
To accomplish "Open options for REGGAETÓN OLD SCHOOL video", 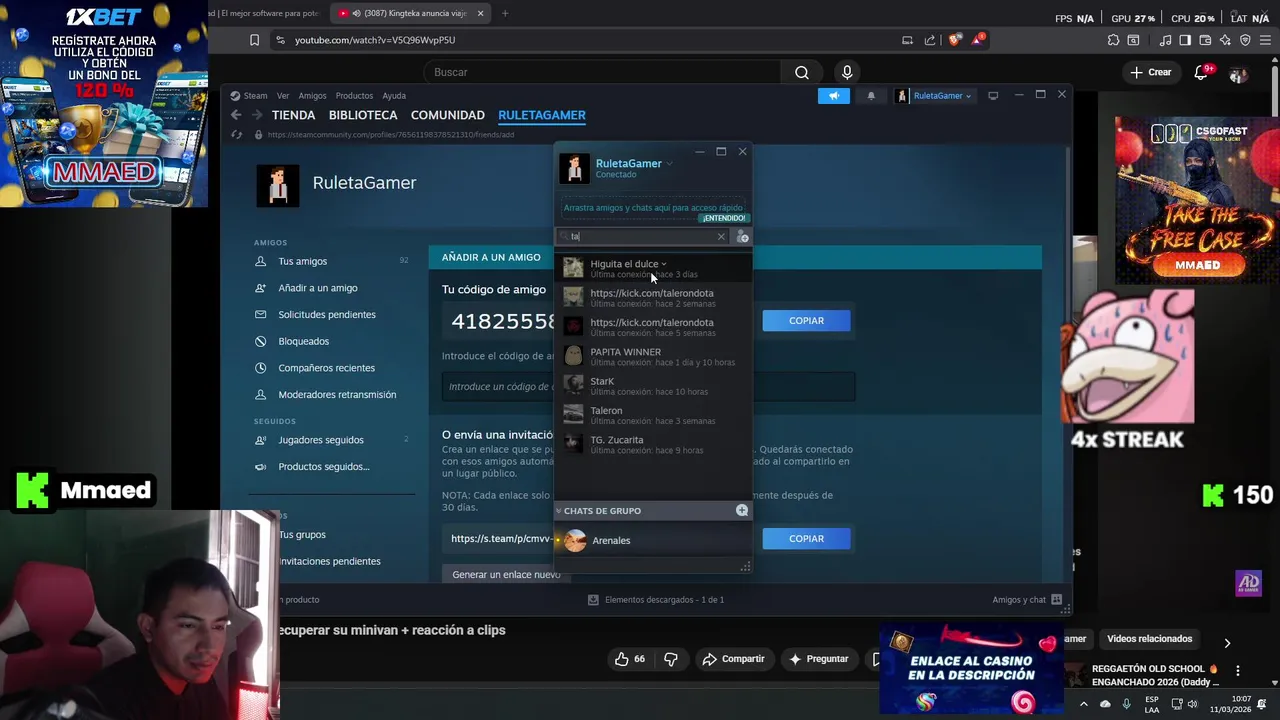I will tap(1238, 671).
